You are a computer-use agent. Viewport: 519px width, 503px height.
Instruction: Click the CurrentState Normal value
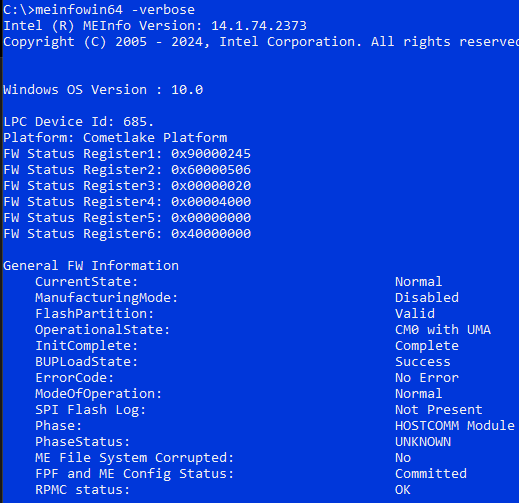click(x=419, y=282)
